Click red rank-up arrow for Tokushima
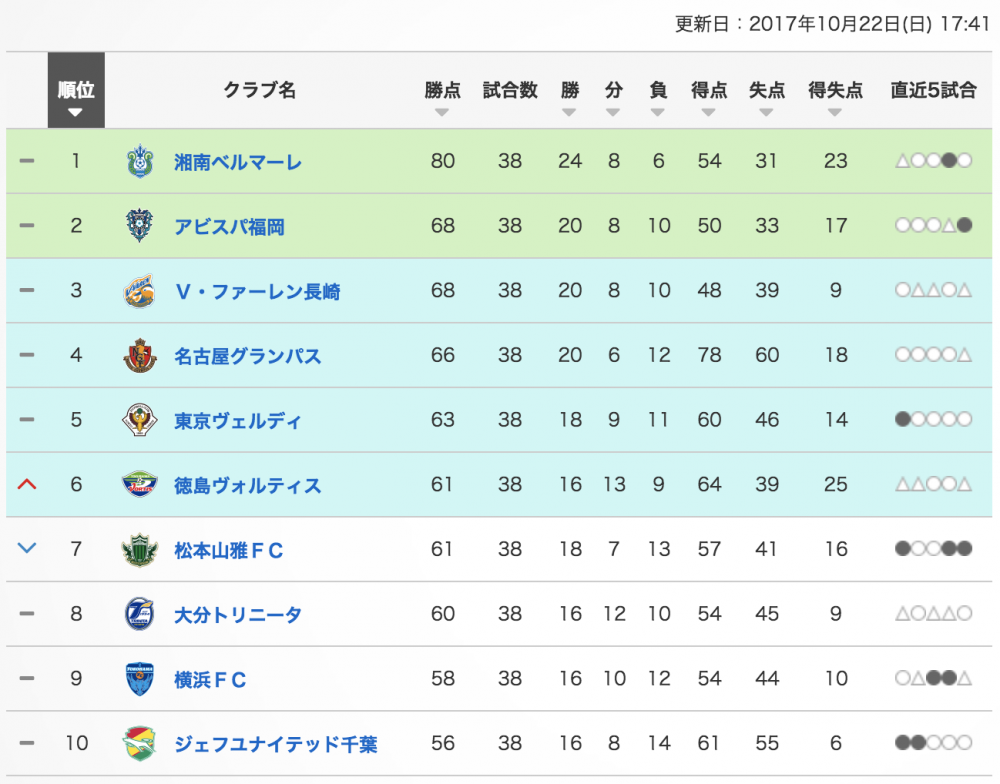The height and width of the screenshot is (784, 1000). (27, 484)
